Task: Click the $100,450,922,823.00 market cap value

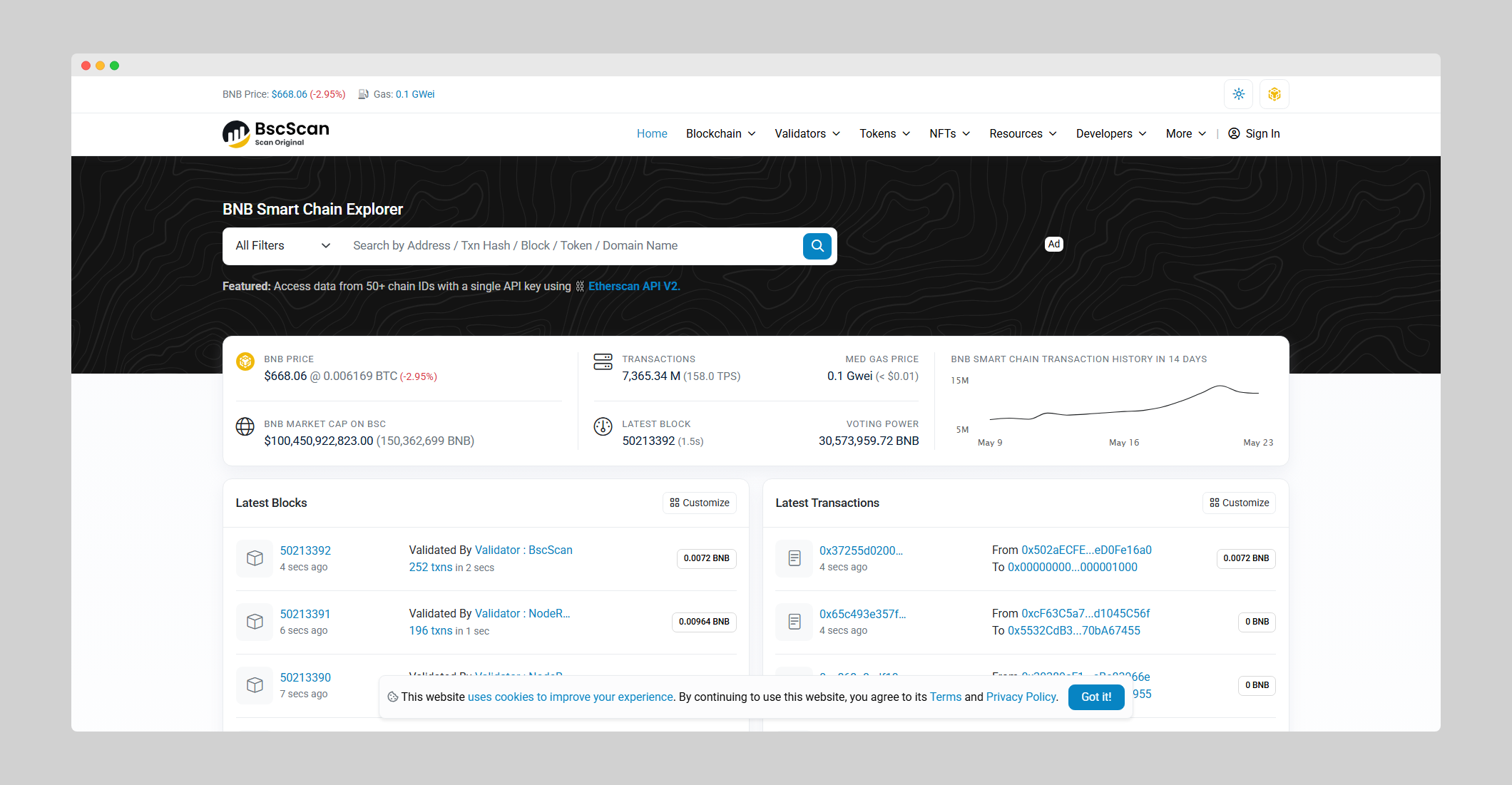Action: [319, 441]
